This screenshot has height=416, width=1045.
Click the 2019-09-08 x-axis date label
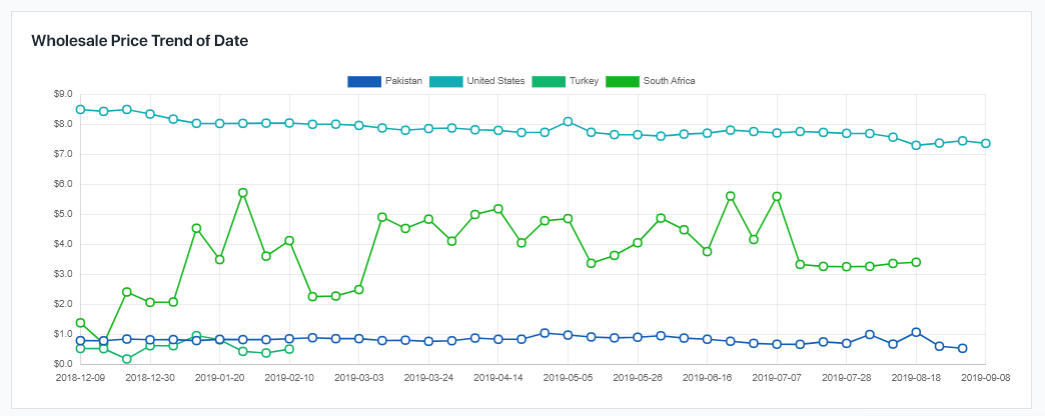985,379
